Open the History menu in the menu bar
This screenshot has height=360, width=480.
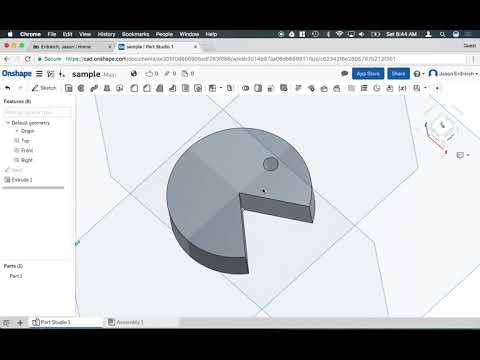tap(106, 34)
